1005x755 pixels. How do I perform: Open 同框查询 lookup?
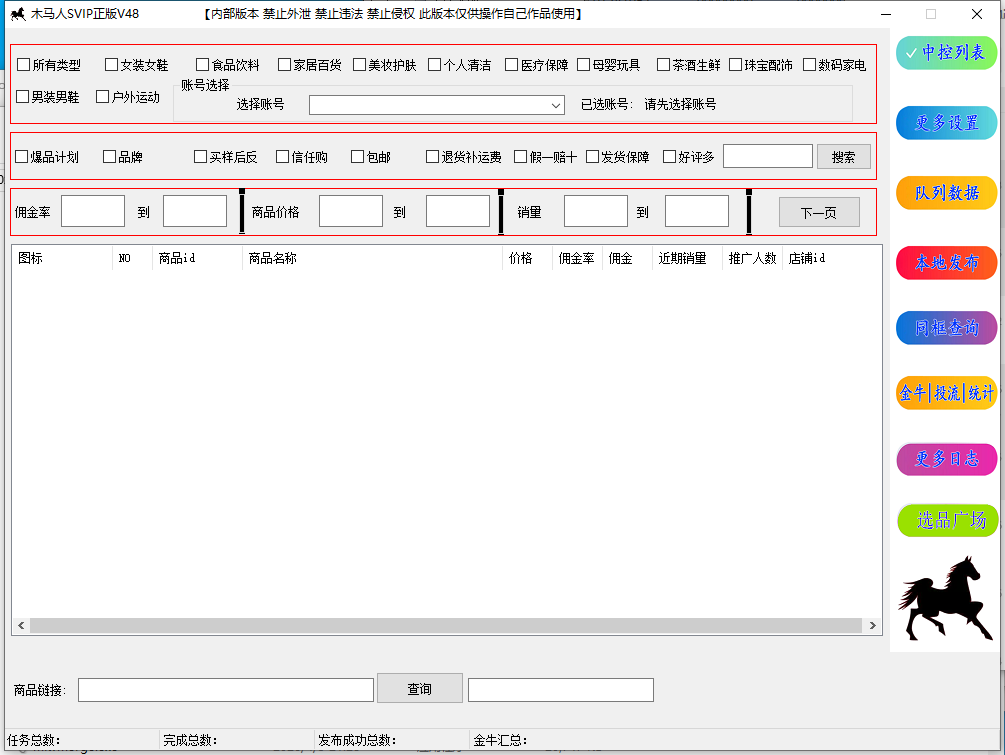946,328
